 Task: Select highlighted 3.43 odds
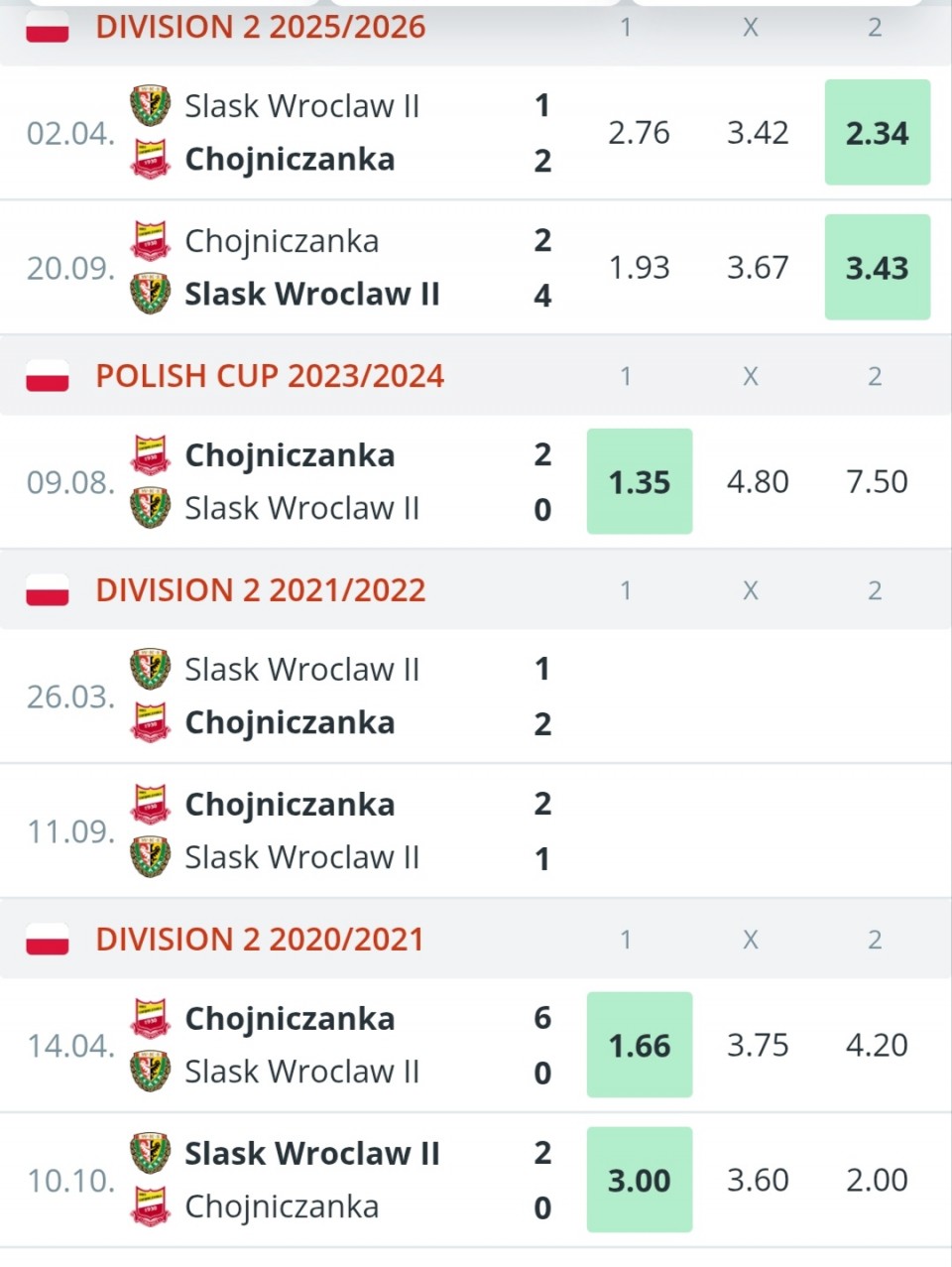click(878, 267)
